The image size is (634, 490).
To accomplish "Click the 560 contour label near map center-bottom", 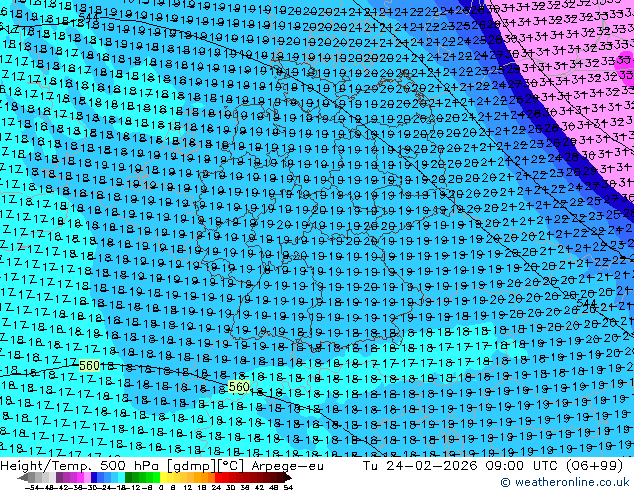I will point(239,387).
